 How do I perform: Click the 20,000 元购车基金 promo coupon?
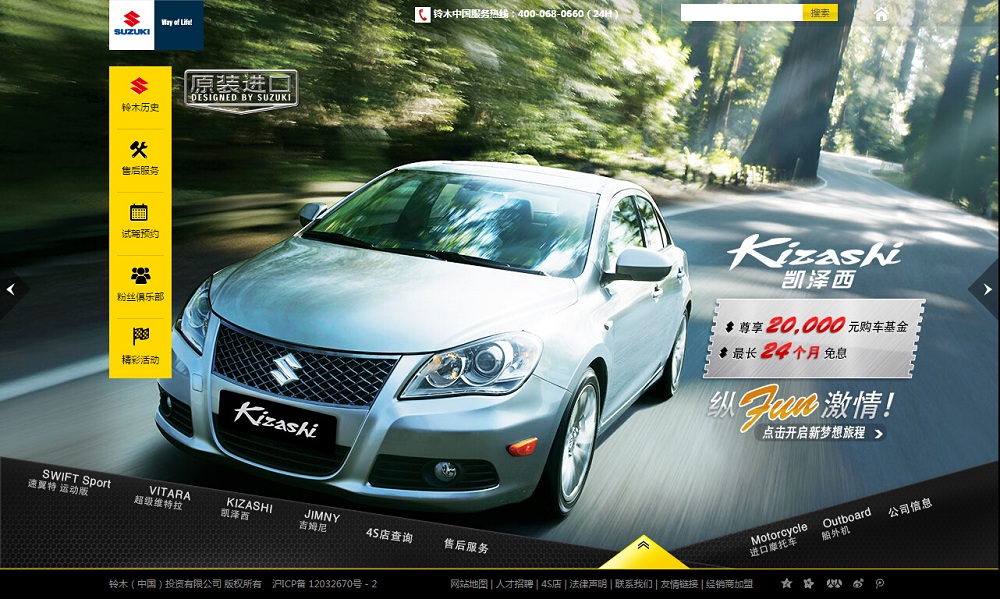[x=814, y=338]
